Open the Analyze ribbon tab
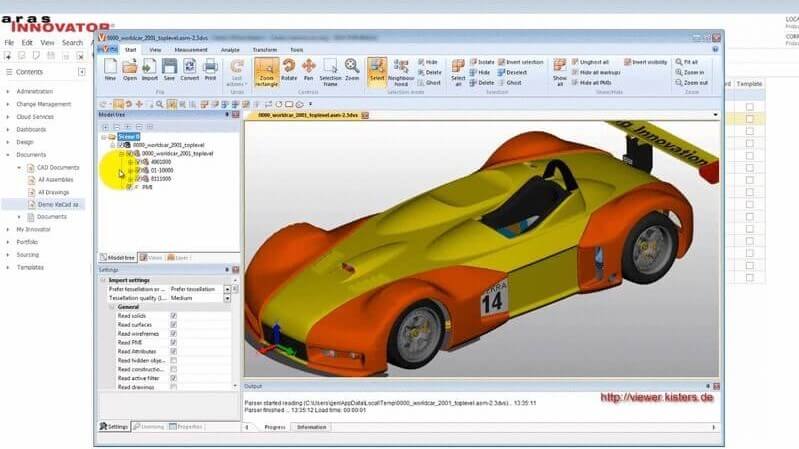 (x=230, y=50)
